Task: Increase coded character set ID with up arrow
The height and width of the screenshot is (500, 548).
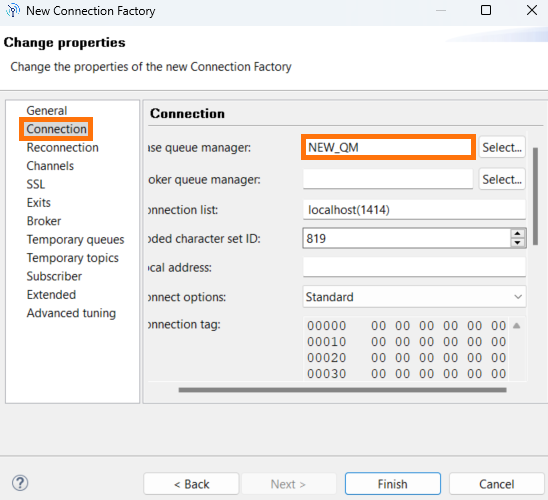Action: pos(518,233)
